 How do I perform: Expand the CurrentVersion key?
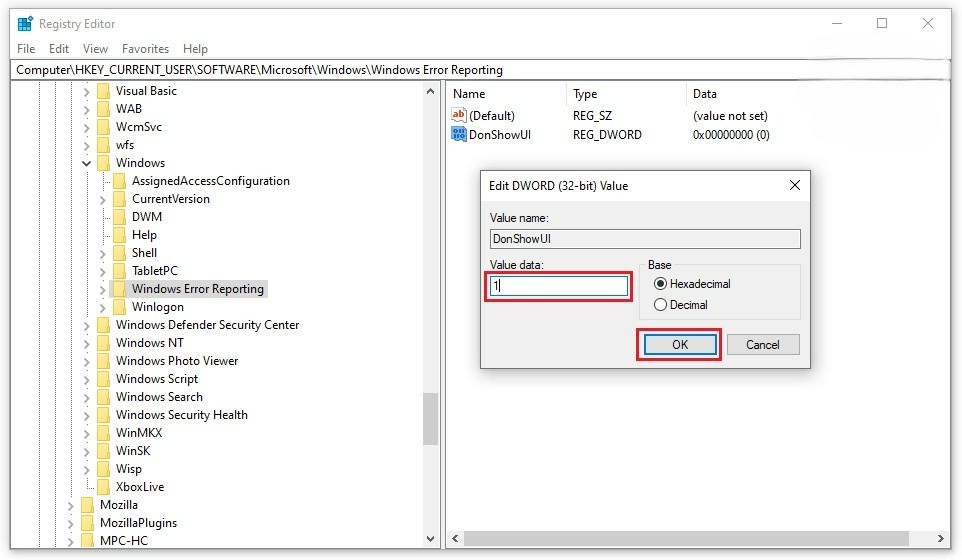[103, 199]
